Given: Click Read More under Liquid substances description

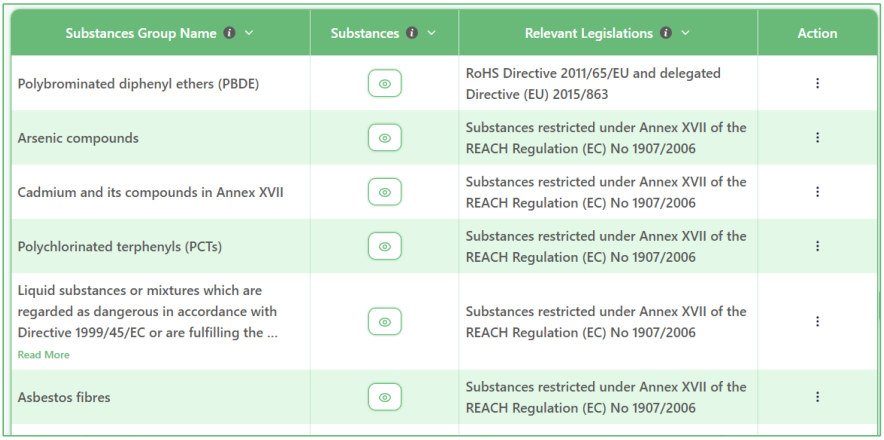Looking at the screenshot, I should click(43, 355).
